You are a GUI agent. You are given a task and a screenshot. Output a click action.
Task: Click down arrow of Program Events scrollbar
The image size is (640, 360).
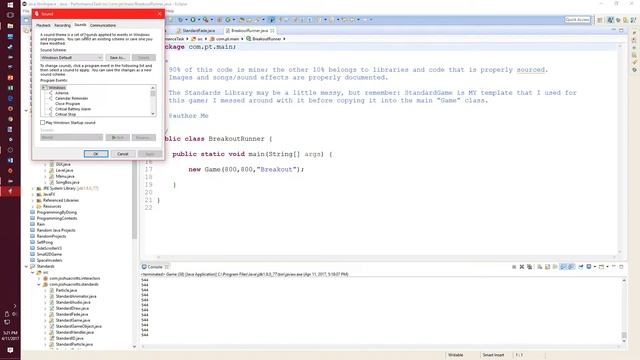[153, 114]
